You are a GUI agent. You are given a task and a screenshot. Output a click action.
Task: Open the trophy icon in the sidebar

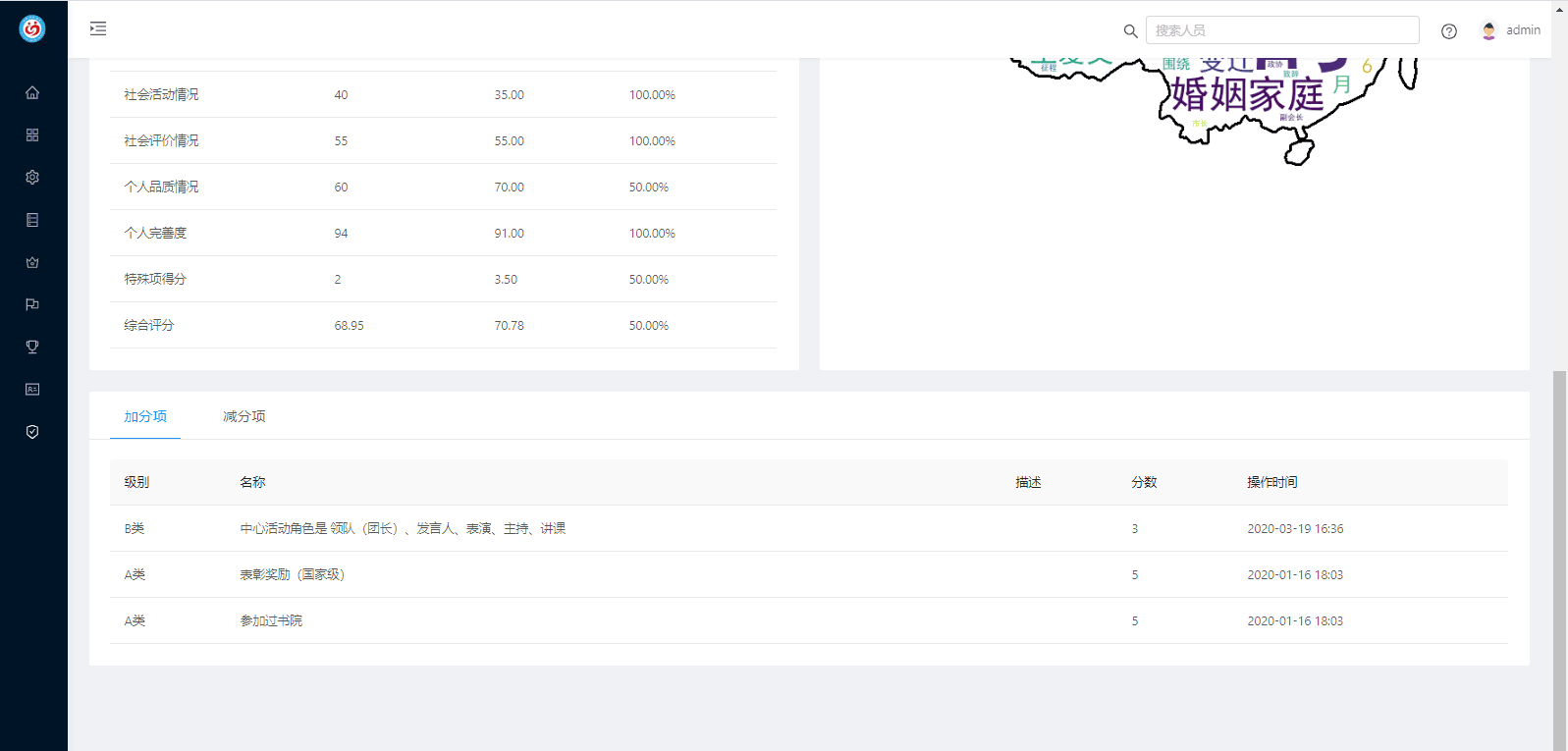point(32,347)
